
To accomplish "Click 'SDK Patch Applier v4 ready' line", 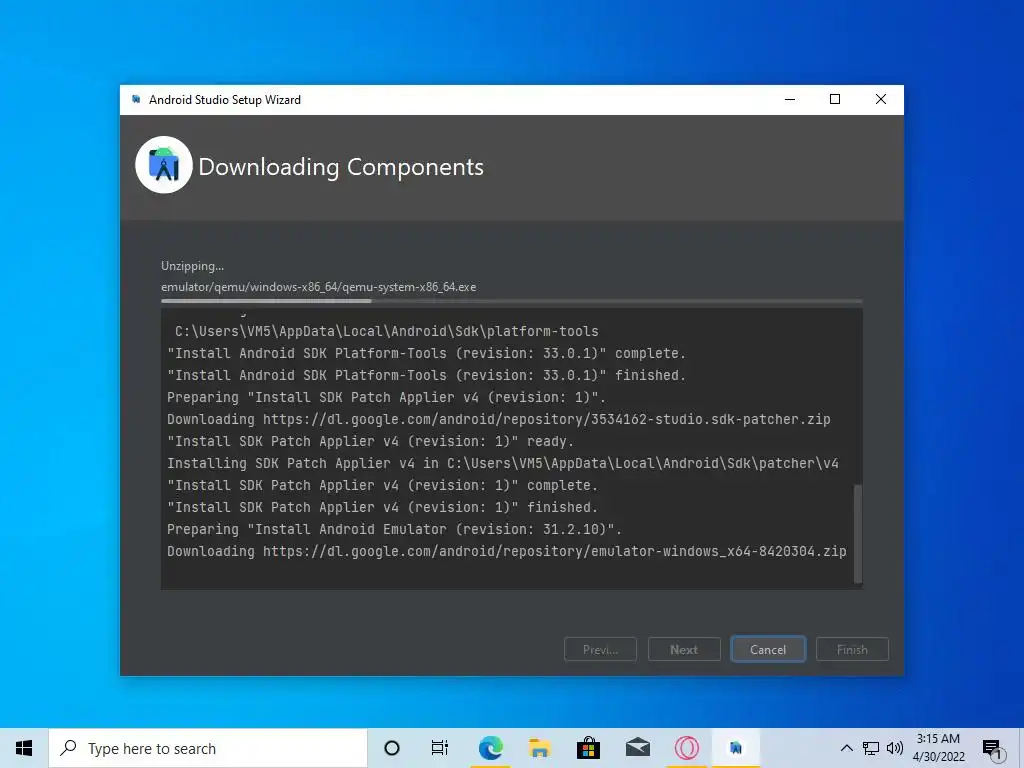I will 370,441.
